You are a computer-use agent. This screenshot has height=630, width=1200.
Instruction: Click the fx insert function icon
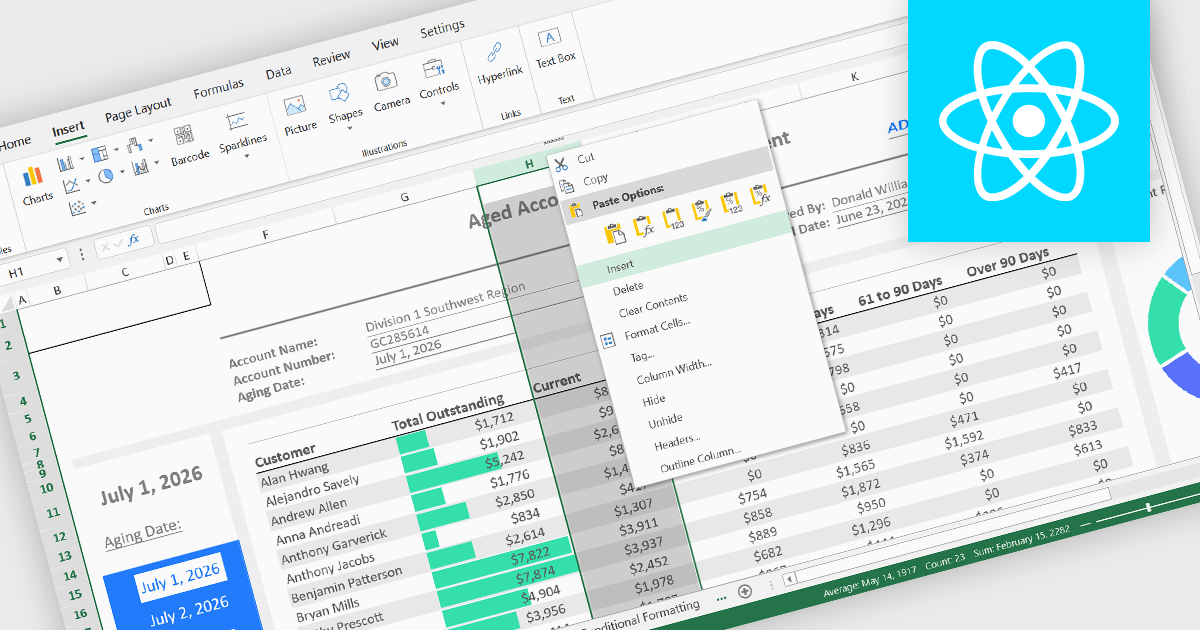[x=133, y=238]
